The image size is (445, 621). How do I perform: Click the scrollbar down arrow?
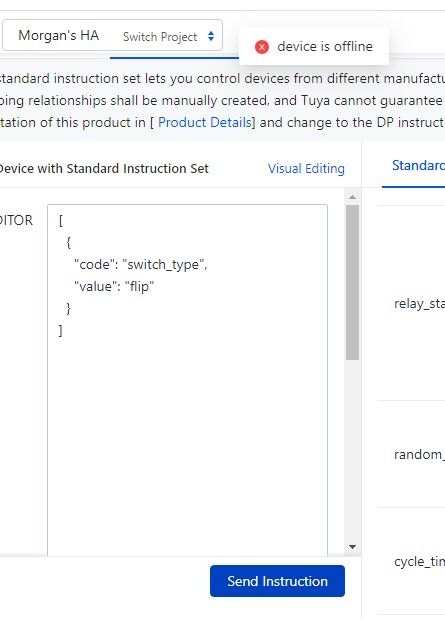(x=352, y=547)
